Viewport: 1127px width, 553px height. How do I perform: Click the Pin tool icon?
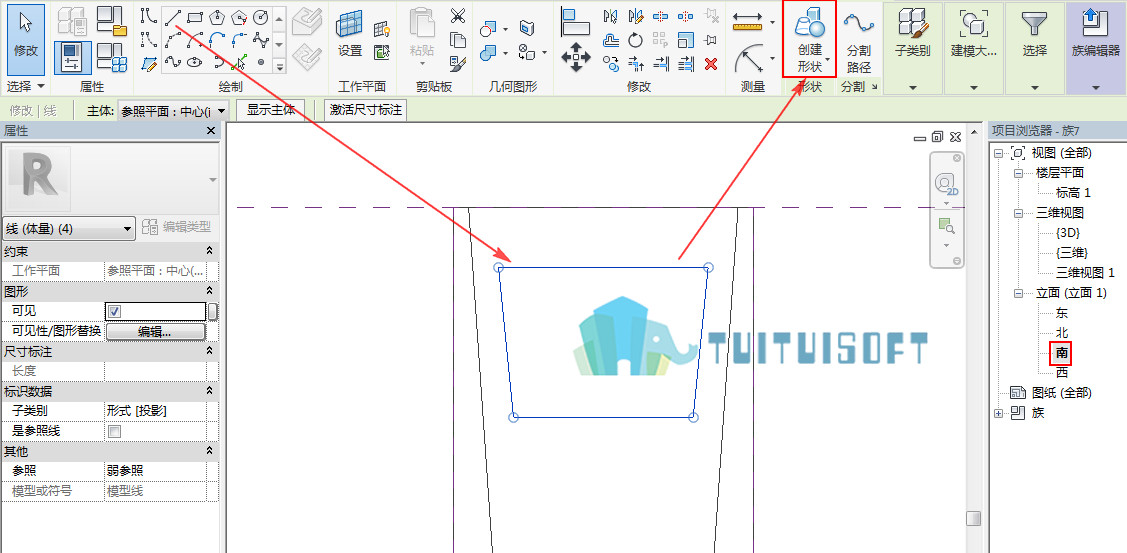[711, 40]
